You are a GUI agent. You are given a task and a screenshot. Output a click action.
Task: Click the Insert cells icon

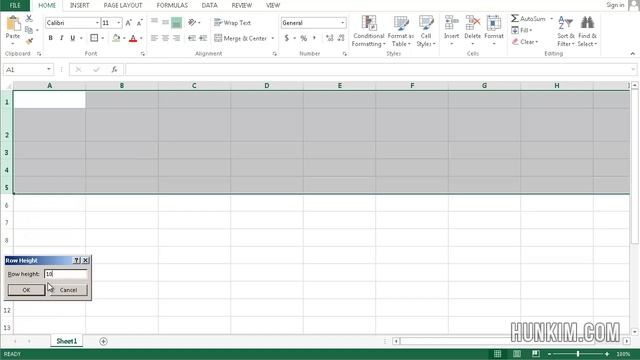[451, 23]
